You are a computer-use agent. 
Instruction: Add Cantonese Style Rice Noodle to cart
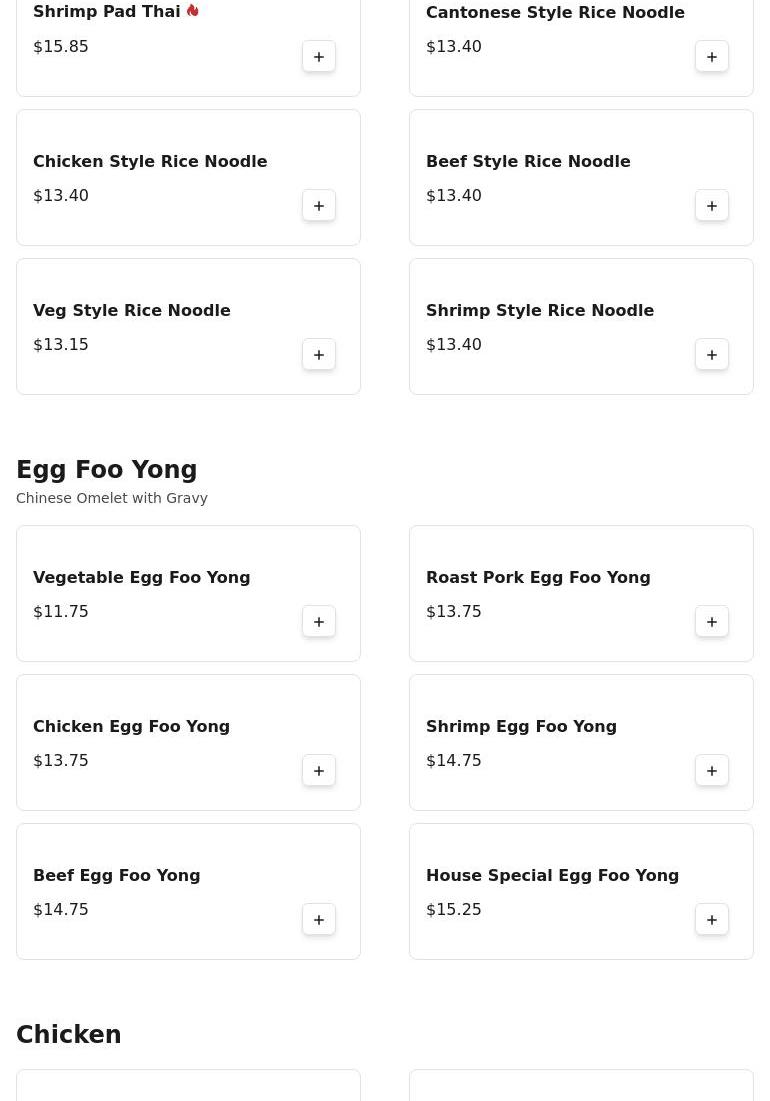tap(712, 57)
